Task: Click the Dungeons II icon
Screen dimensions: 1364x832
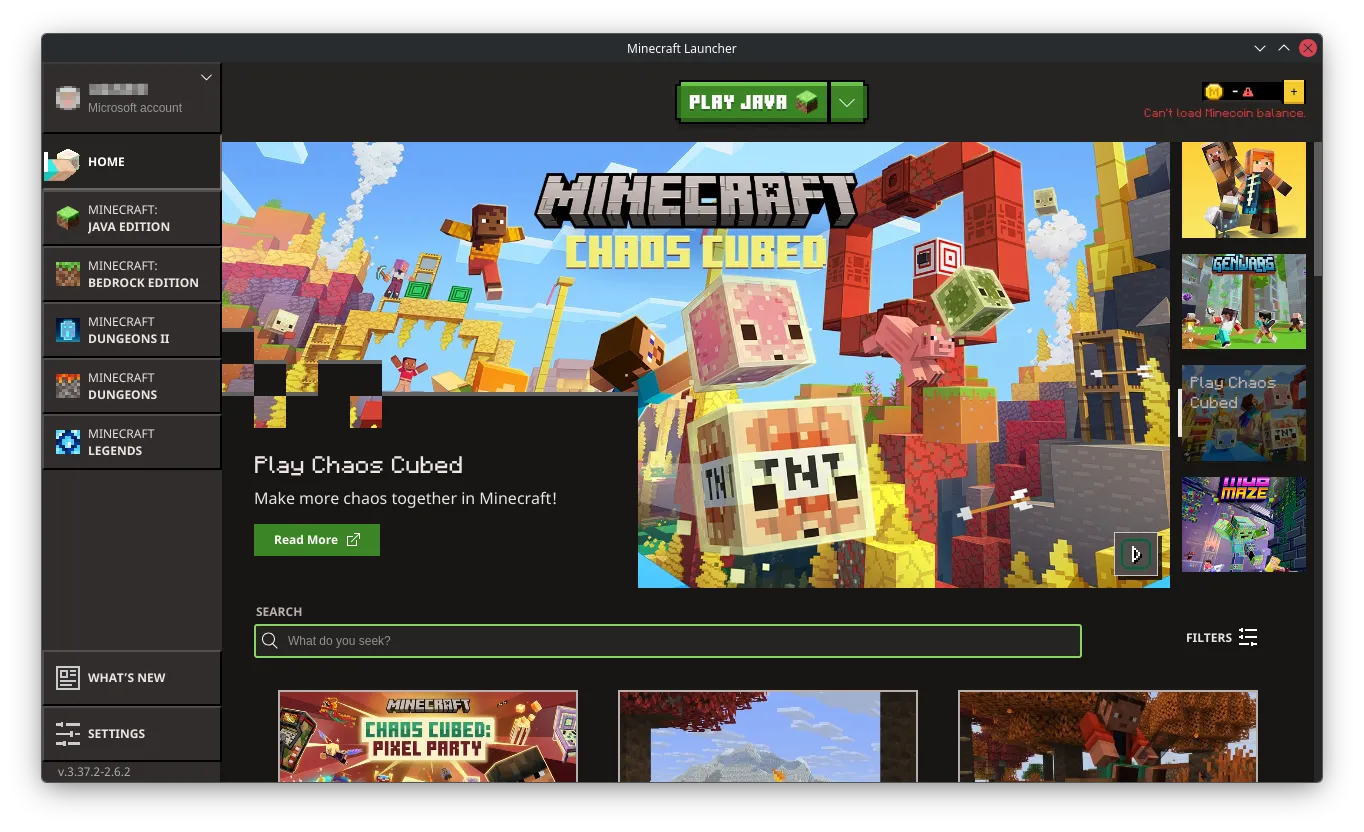Action: click(68, 330)
